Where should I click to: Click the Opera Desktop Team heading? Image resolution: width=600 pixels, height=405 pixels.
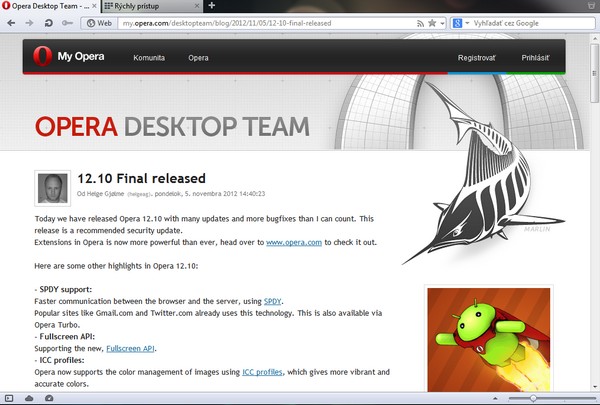point(172,127)
